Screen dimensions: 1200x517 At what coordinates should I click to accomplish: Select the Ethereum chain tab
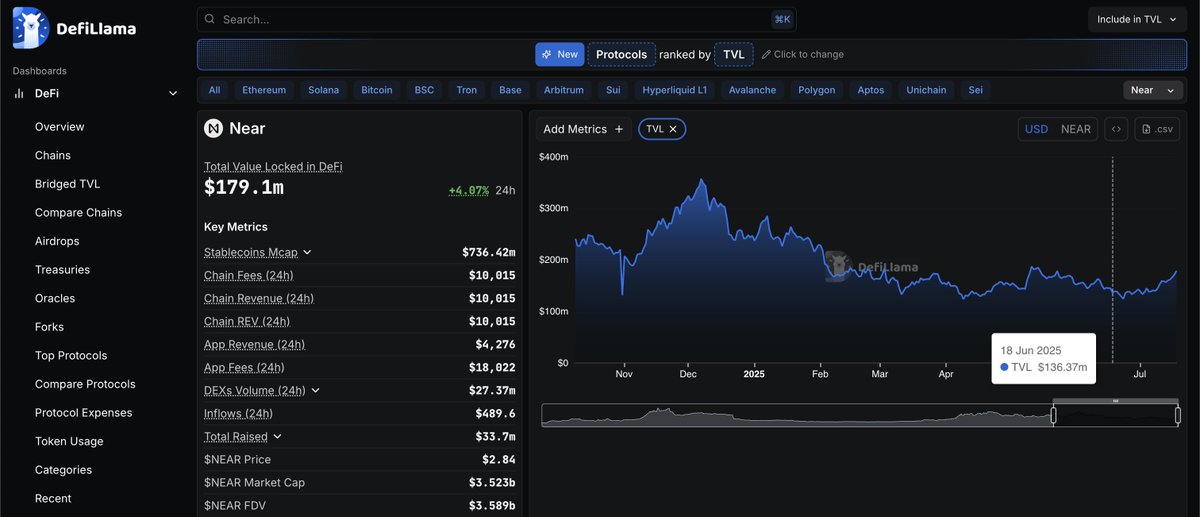[x=264, y=90]
